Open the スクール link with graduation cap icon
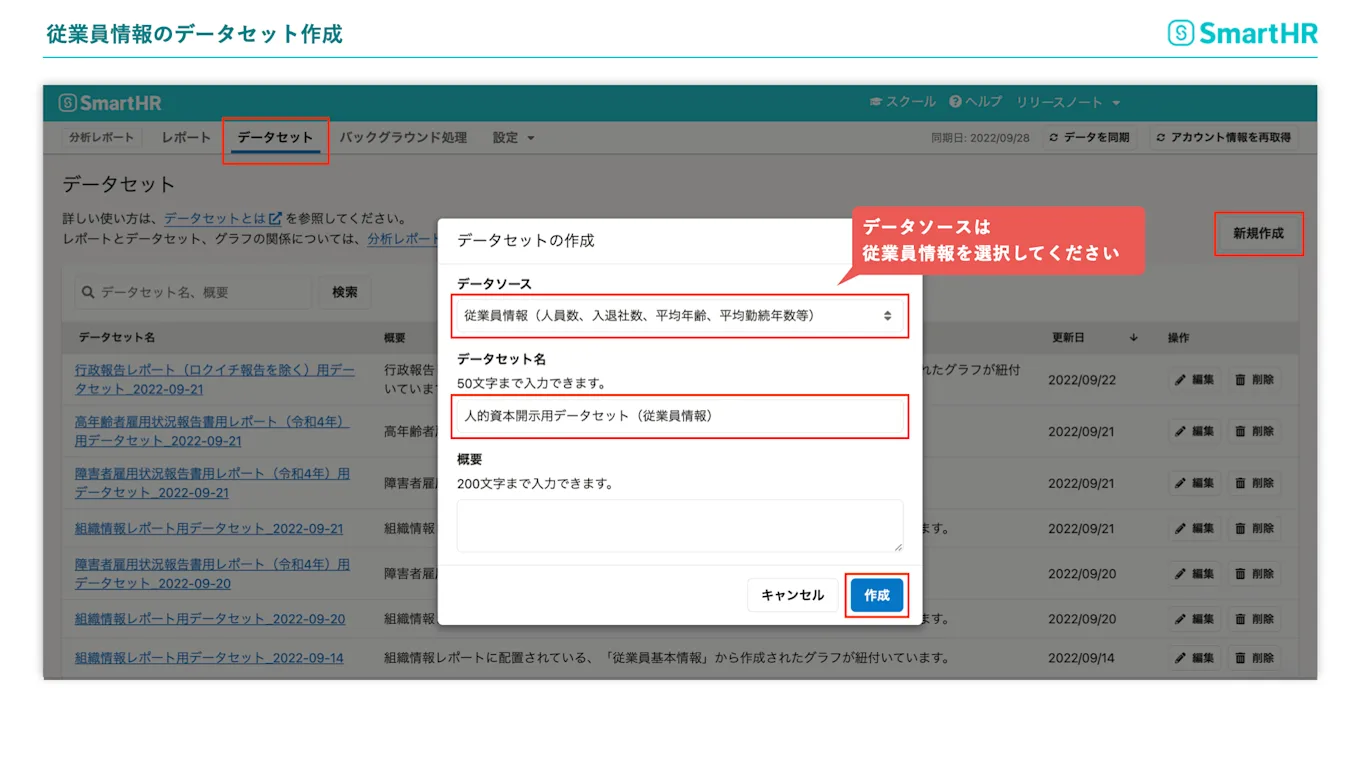 [x=902, y=102]
